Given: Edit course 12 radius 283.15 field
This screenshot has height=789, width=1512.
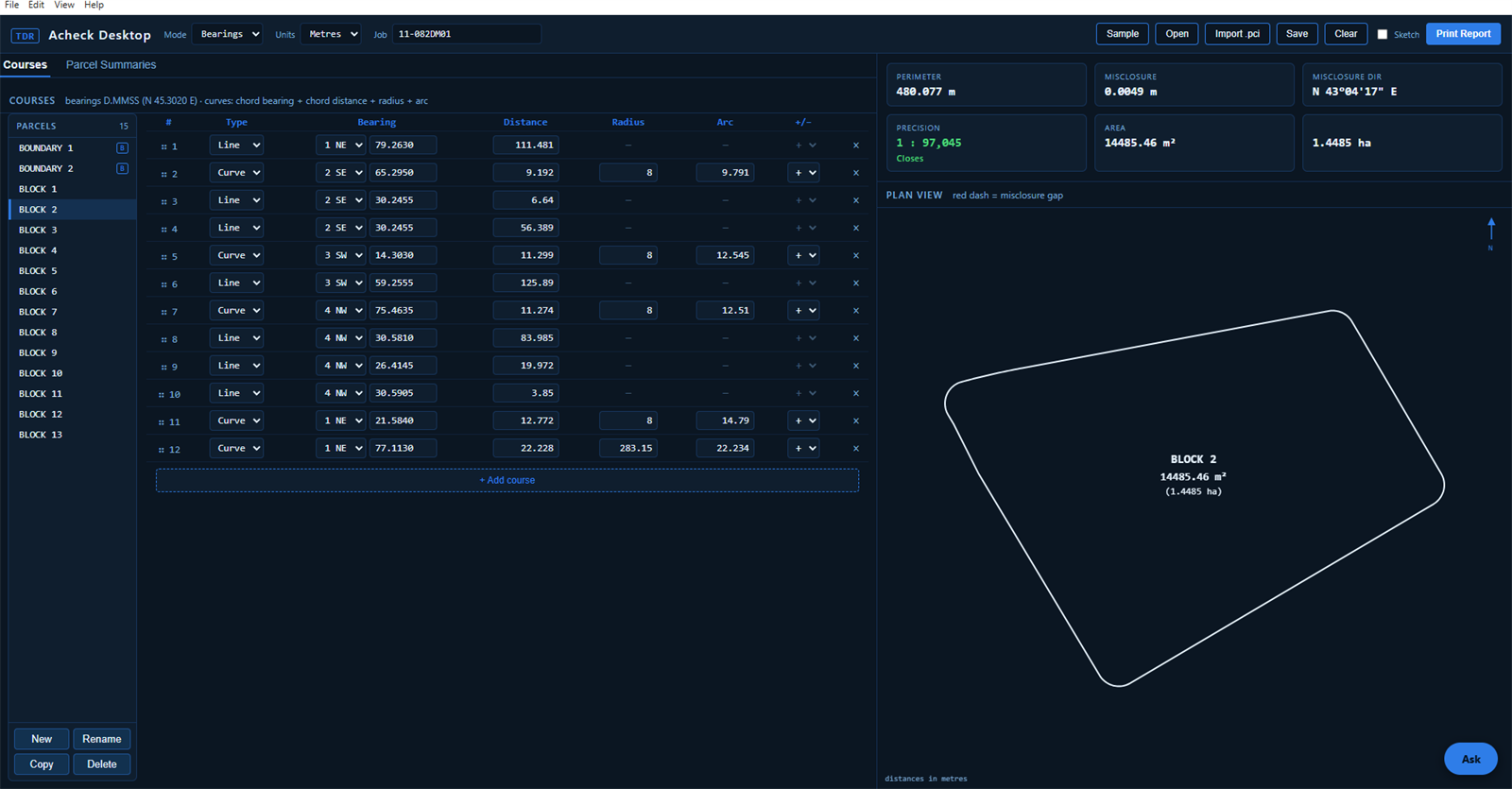Looking at the screenshot, I should point(628,449).
